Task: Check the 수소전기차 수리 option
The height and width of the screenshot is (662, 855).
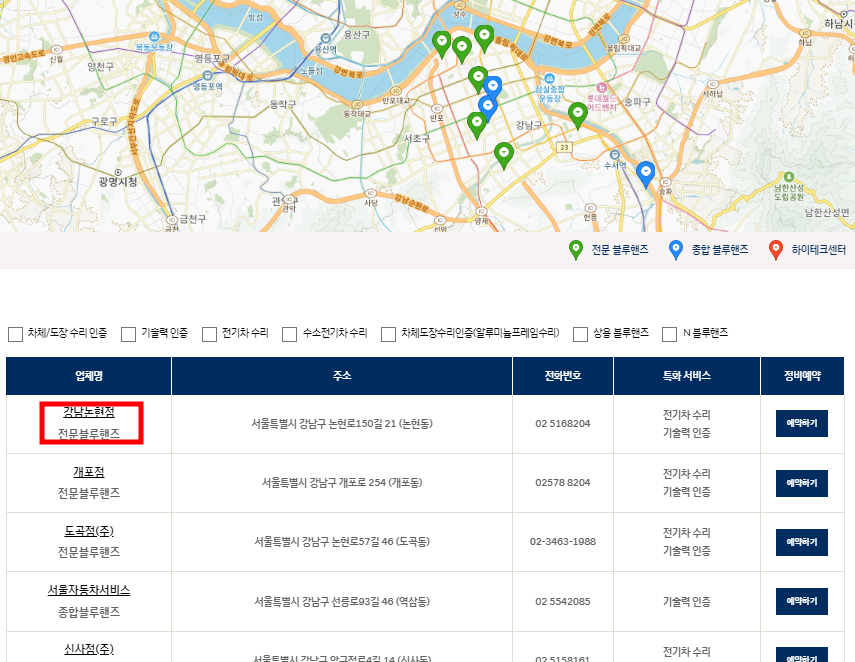Action: pos(288,333)
